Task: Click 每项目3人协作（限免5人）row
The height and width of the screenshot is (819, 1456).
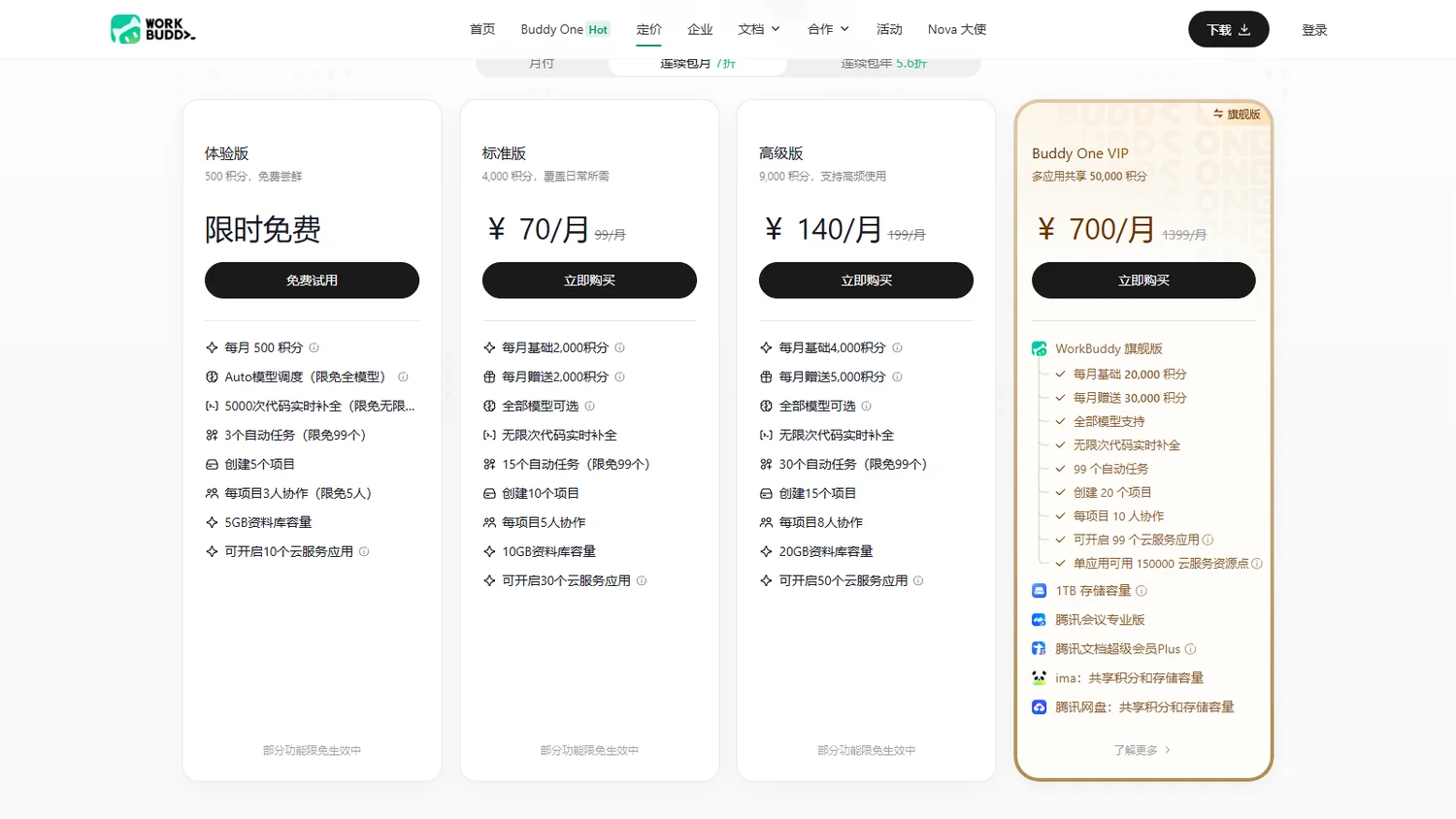Action: (288, 493)
